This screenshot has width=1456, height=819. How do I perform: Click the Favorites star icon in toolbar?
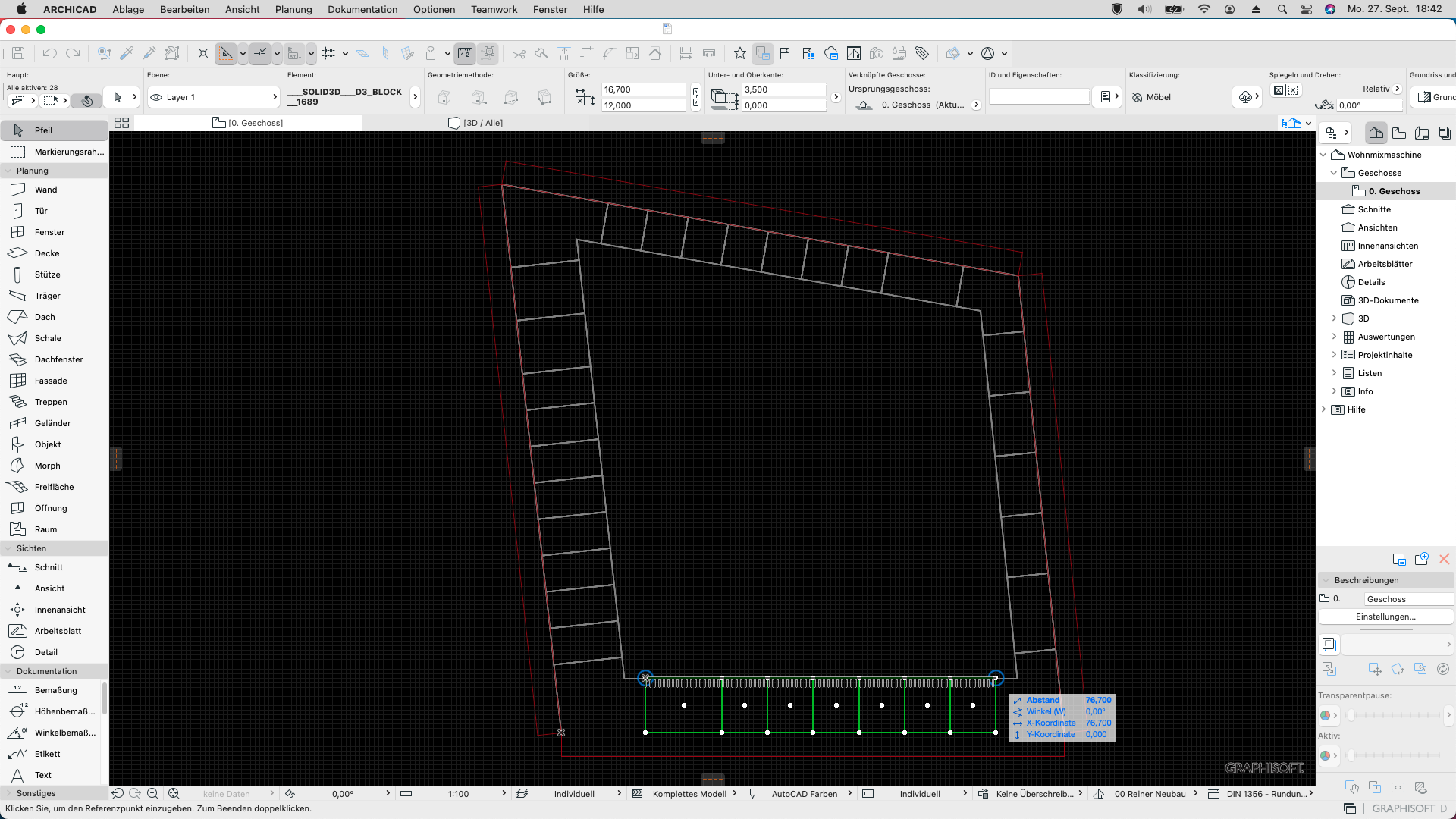(739, 53)
